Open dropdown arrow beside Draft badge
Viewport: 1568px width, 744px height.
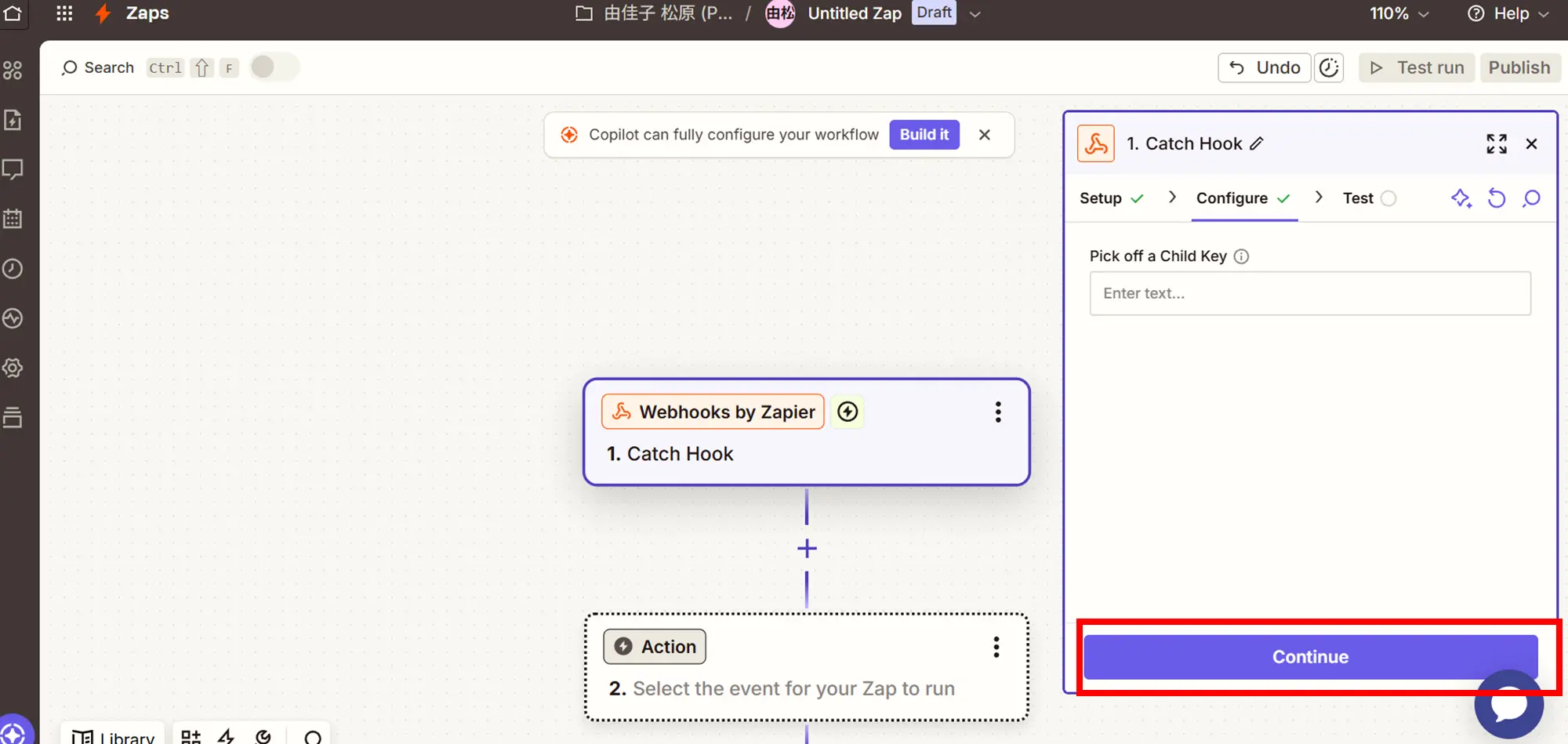[x=975, y=14]
